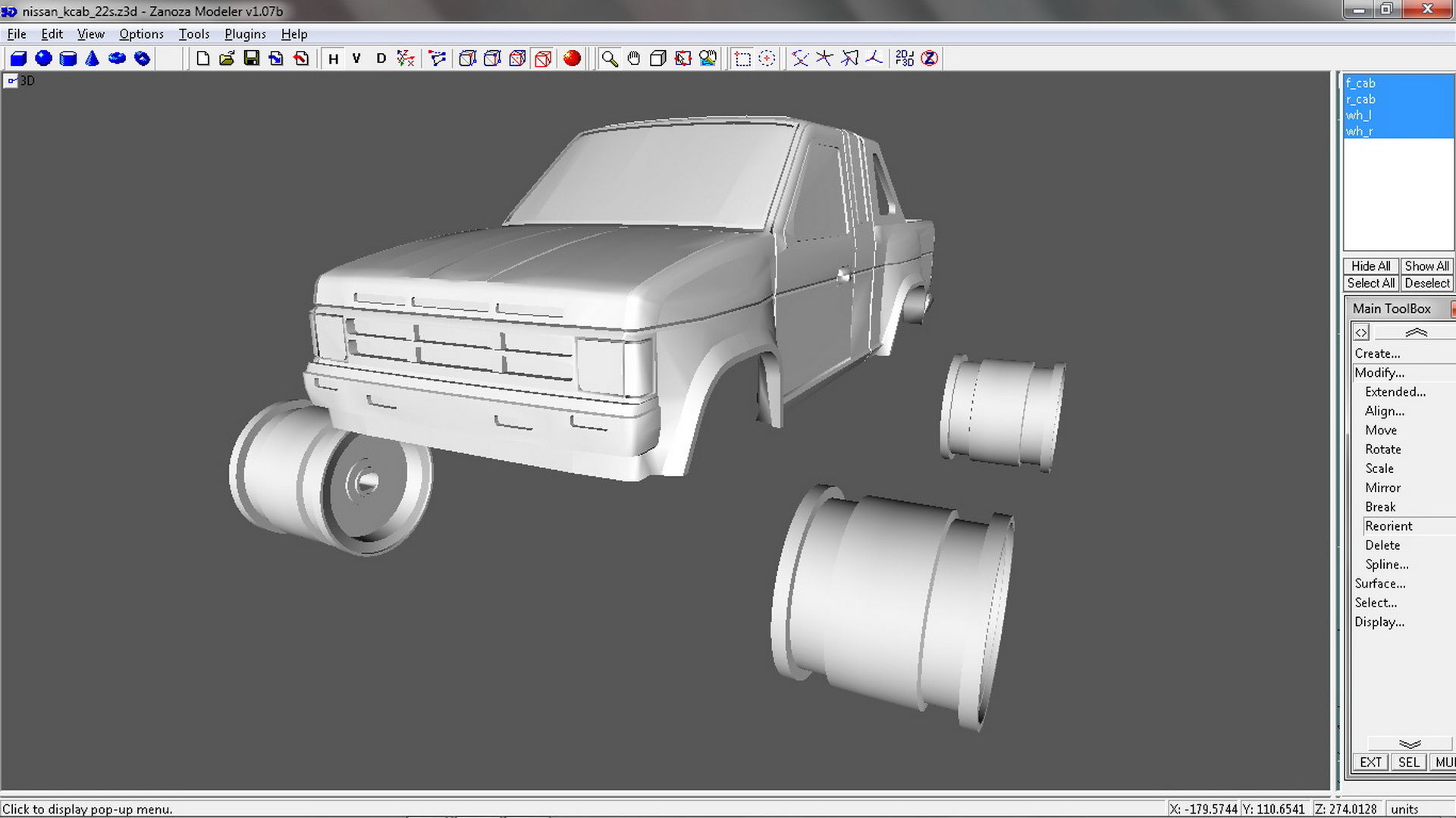This screenshot has width=1456, height=818.
Task: Click the Hide All button
Action: tap(1370, 266)
